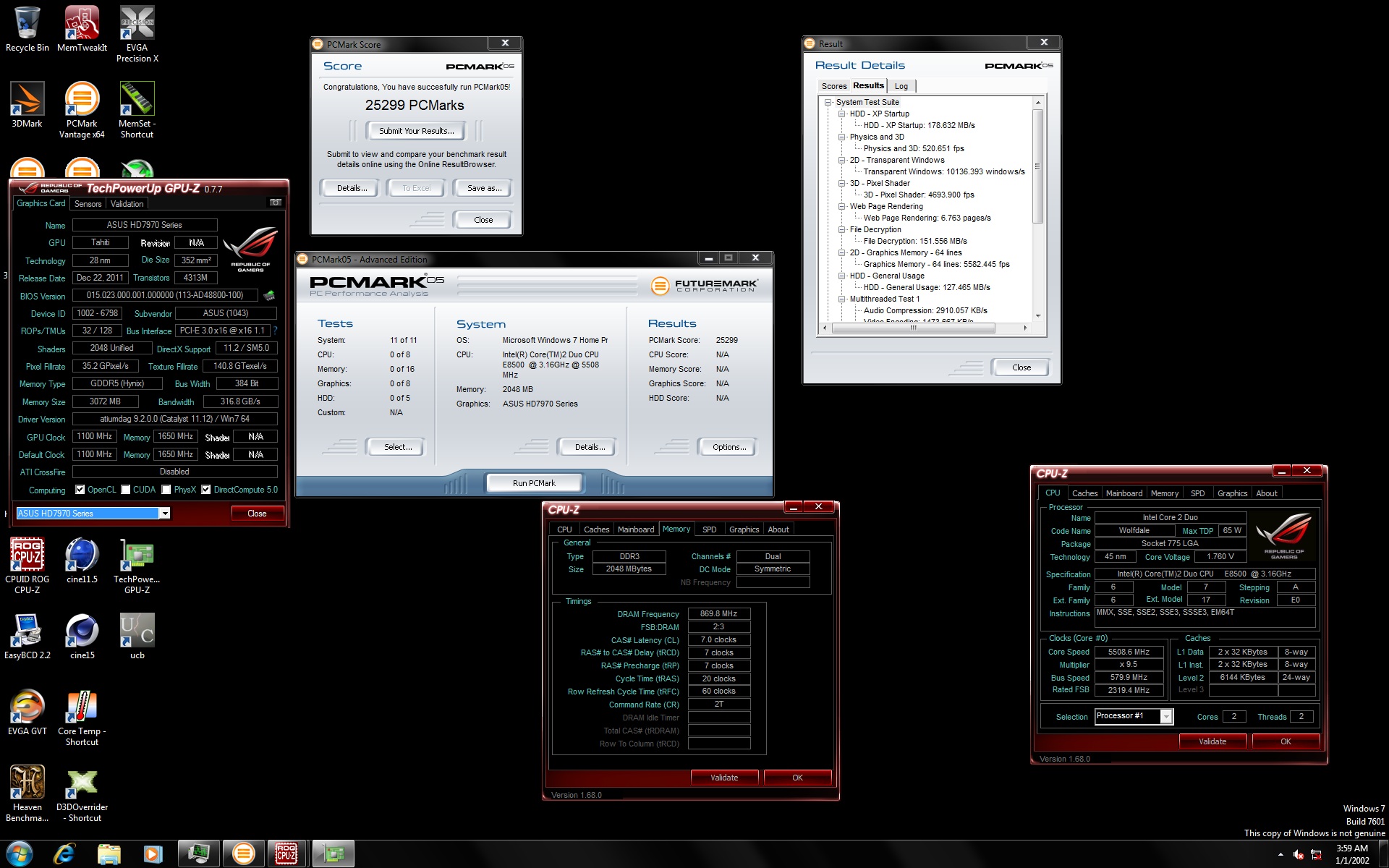Select 'File Decryption: 151.556 MB/s' result row

point(915,241)
